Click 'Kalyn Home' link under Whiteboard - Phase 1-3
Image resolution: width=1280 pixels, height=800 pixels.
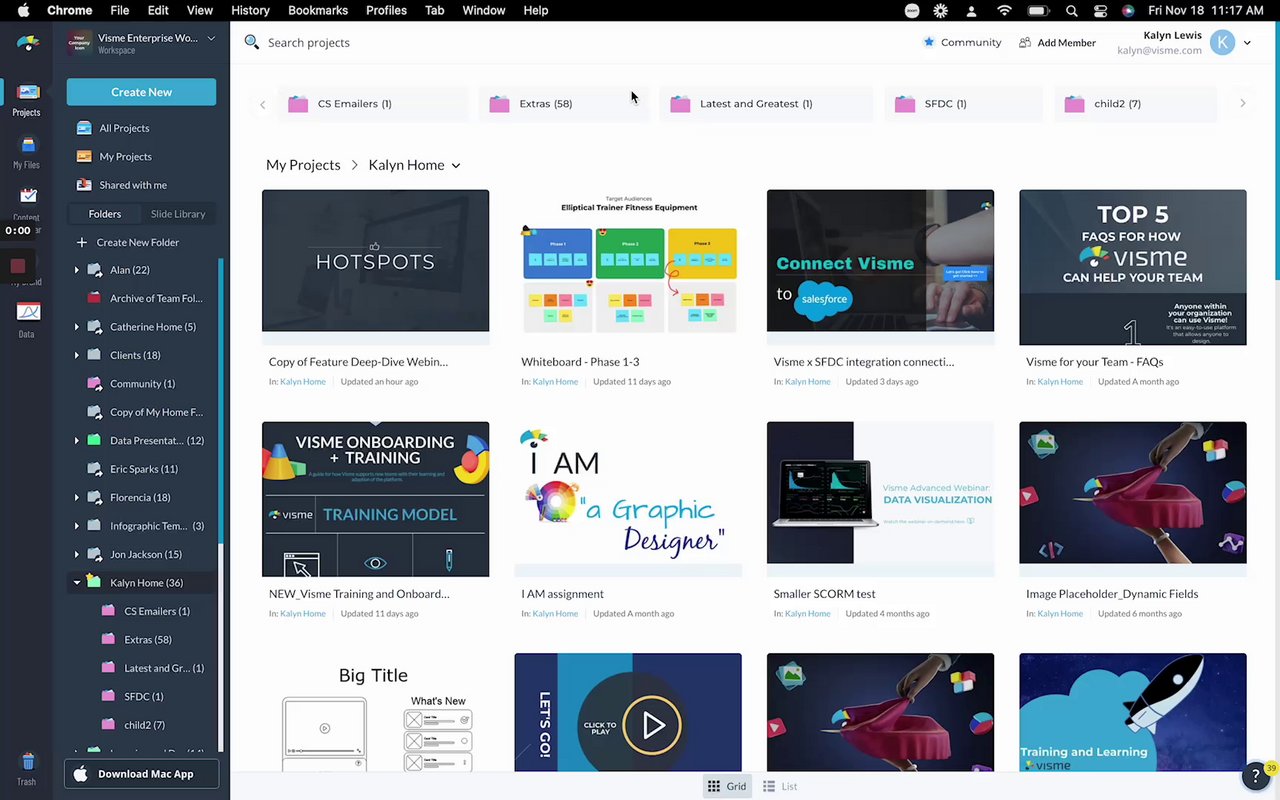point(555,382)
